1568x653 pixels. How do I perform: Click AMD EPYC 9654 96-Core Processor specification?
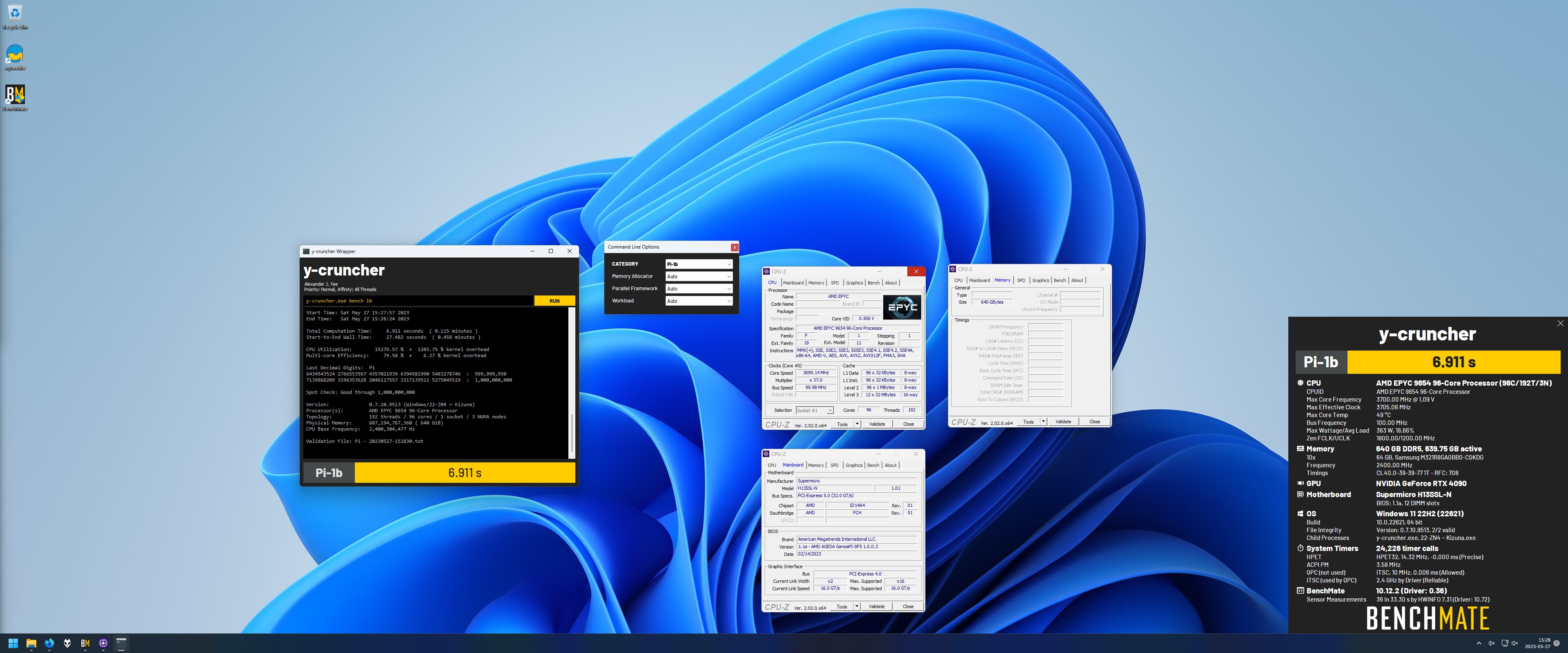point(857,329)
